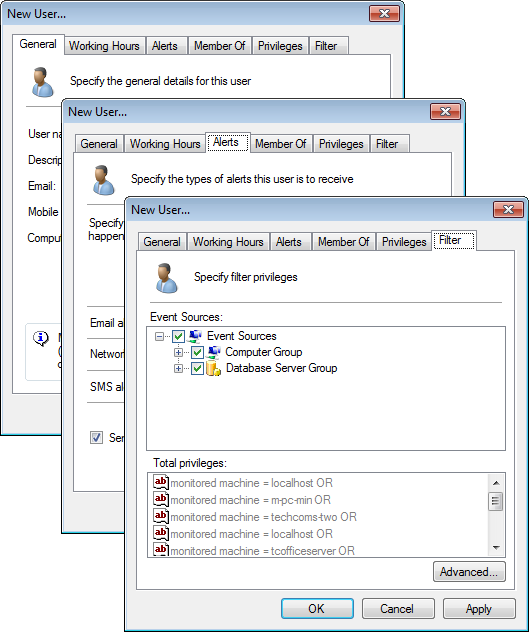Uncheck the Computer Group checkbox

197,352
